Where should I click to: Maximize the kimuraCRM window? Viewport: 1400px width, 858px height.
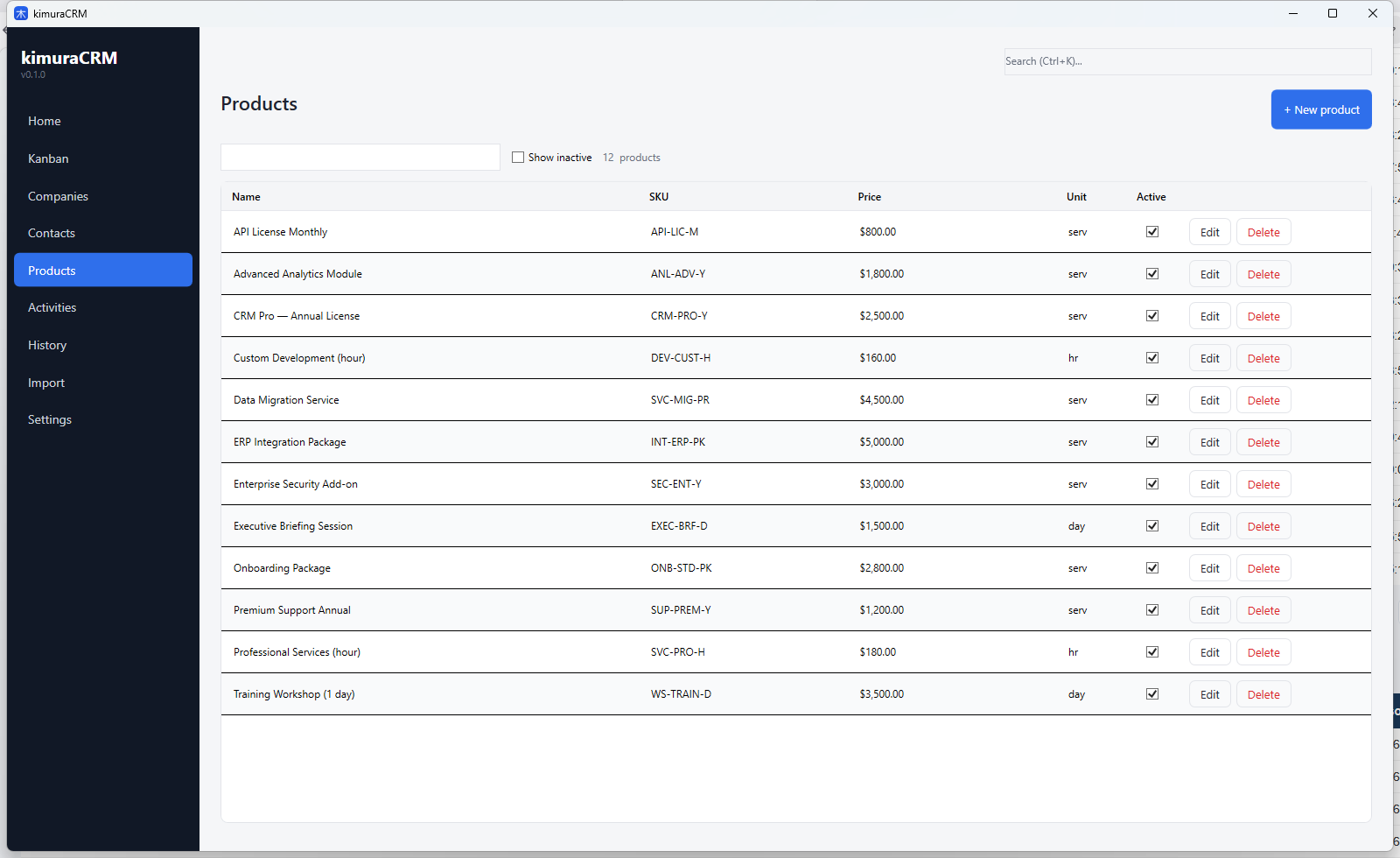point(1332,13)
